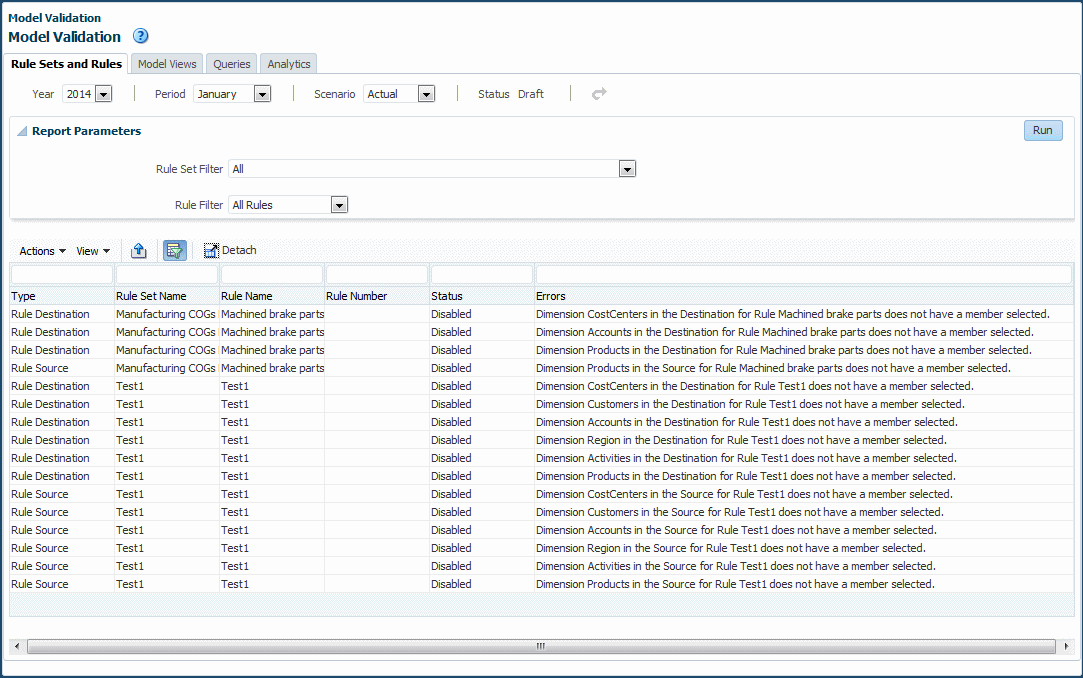Image resolution: width=1083 pixels, height=678 pixels.
Task: Click the greyed refresh arrow beside Status
Action: (x=599, y=93)
